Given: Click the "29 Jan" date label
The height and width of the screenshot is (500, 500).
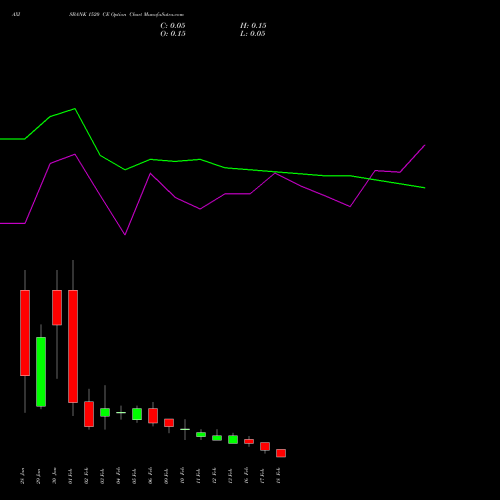Looking at the screenshot, I should 38,476.
